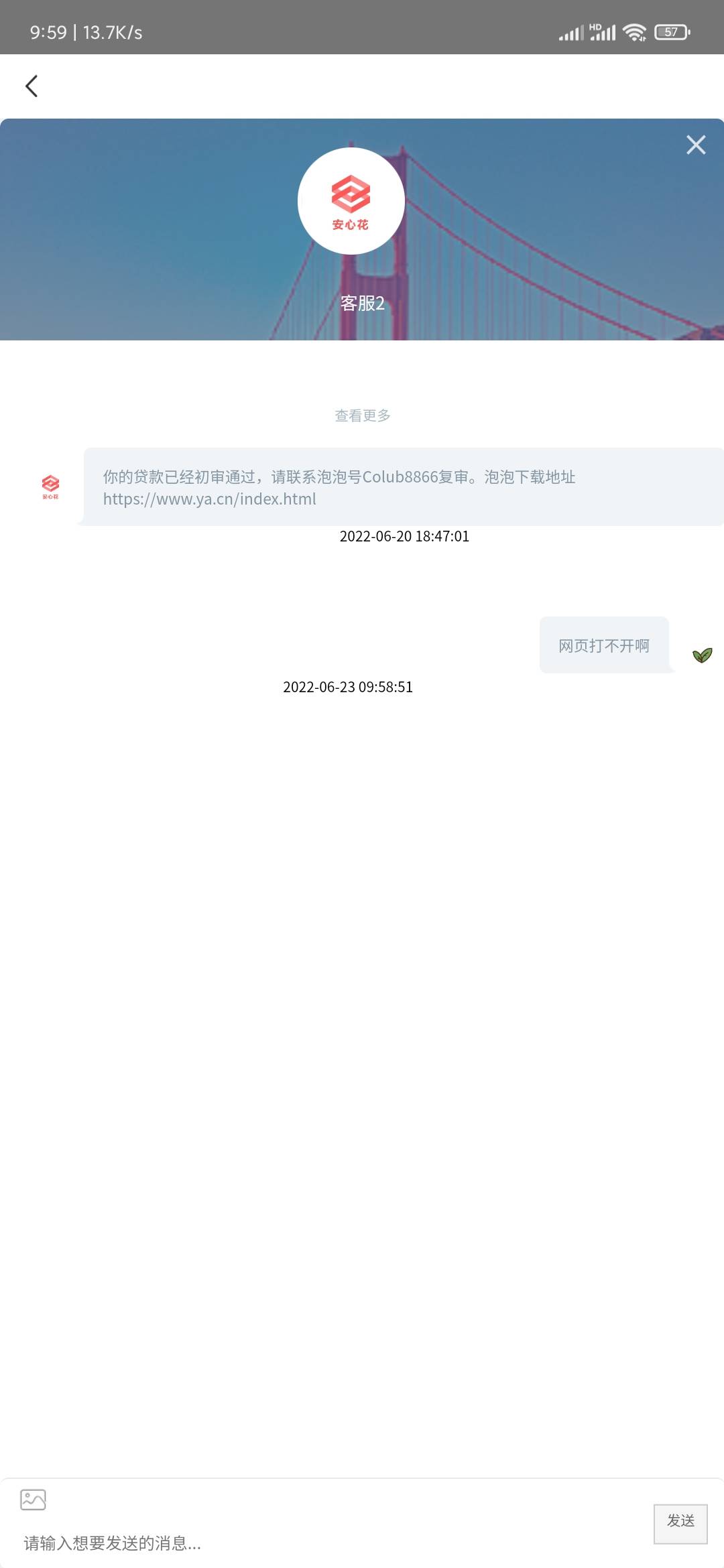Tap the 2022-06-23 09:58:51 timestamp
This screenshot has height=1568, width=724.
[348, 687]
